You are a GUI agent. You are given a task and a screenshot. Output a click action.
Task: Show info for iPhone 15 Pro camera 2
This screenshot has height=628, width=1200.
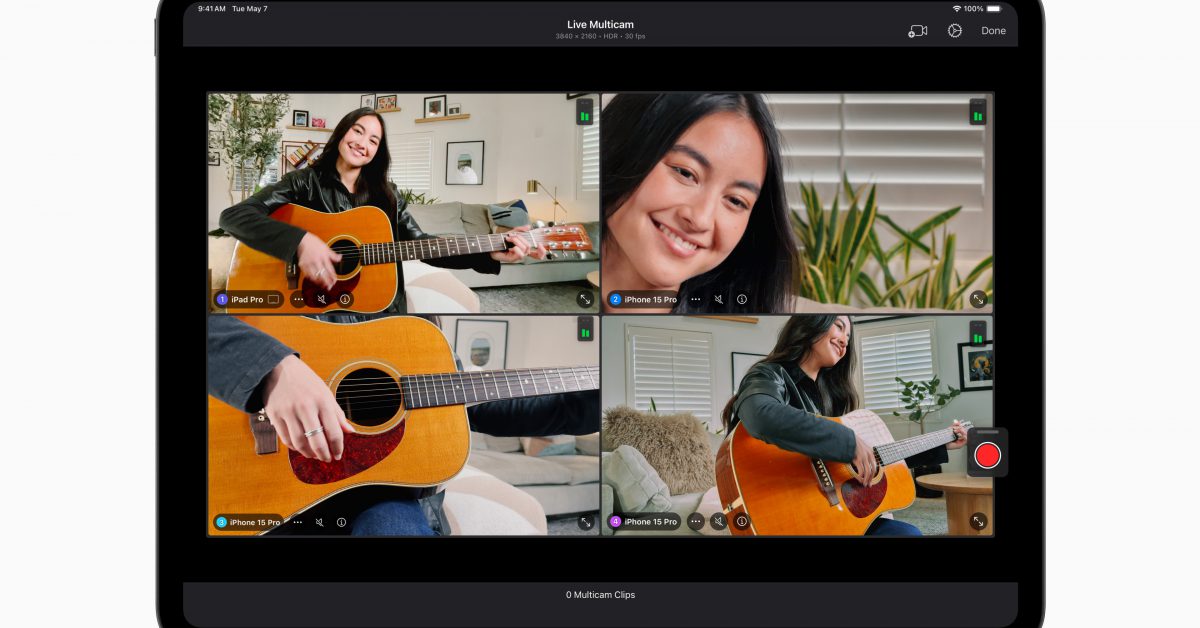(x=742, y=299)
